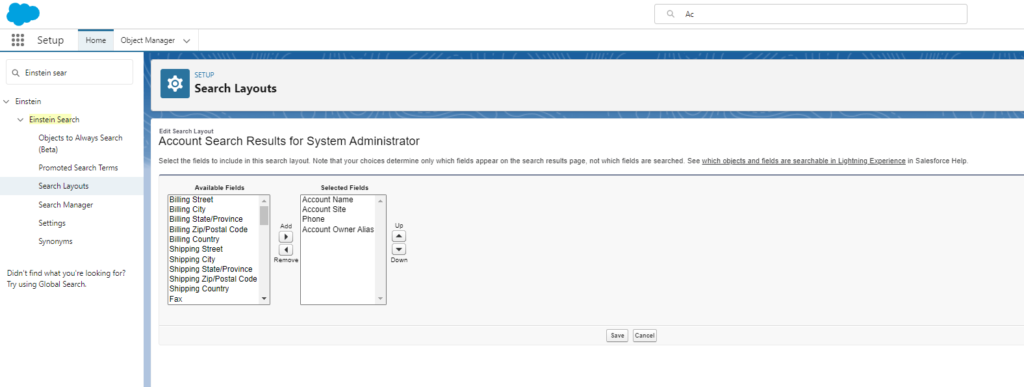Image resolution: width=1024 pixels, height=387 pixels.
Task: Click the Salesforce cloud logo
Action: coord(23,14)
